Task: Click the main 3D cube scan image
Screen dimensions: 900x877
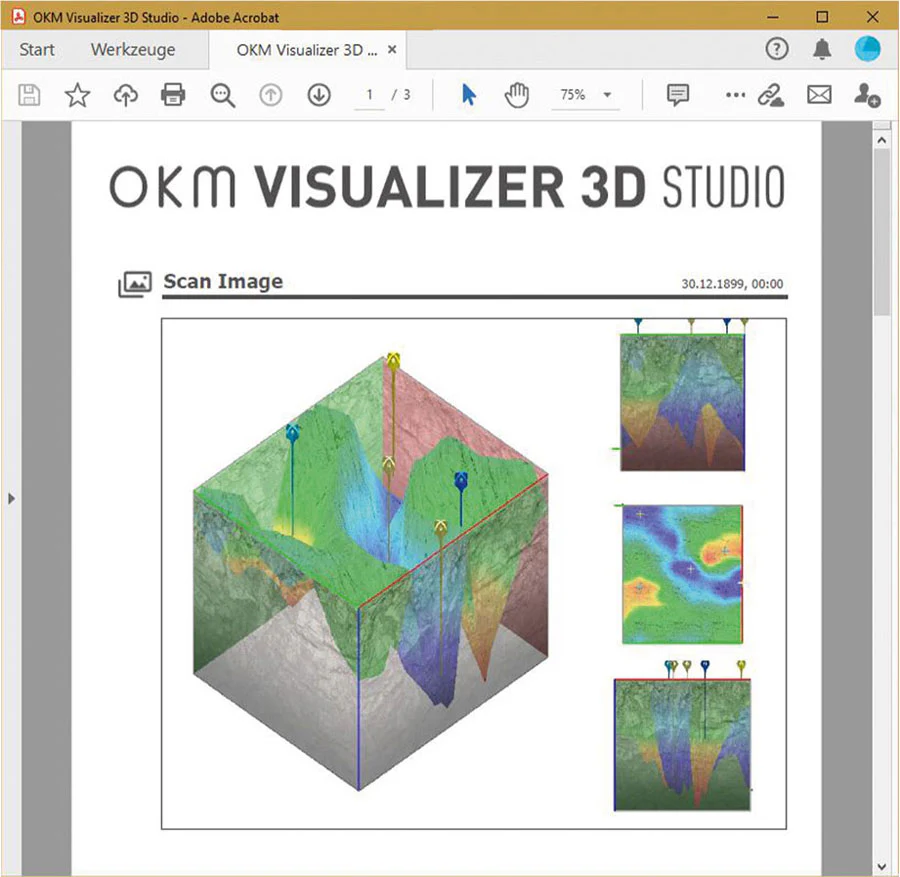Action: click(371, 572)
